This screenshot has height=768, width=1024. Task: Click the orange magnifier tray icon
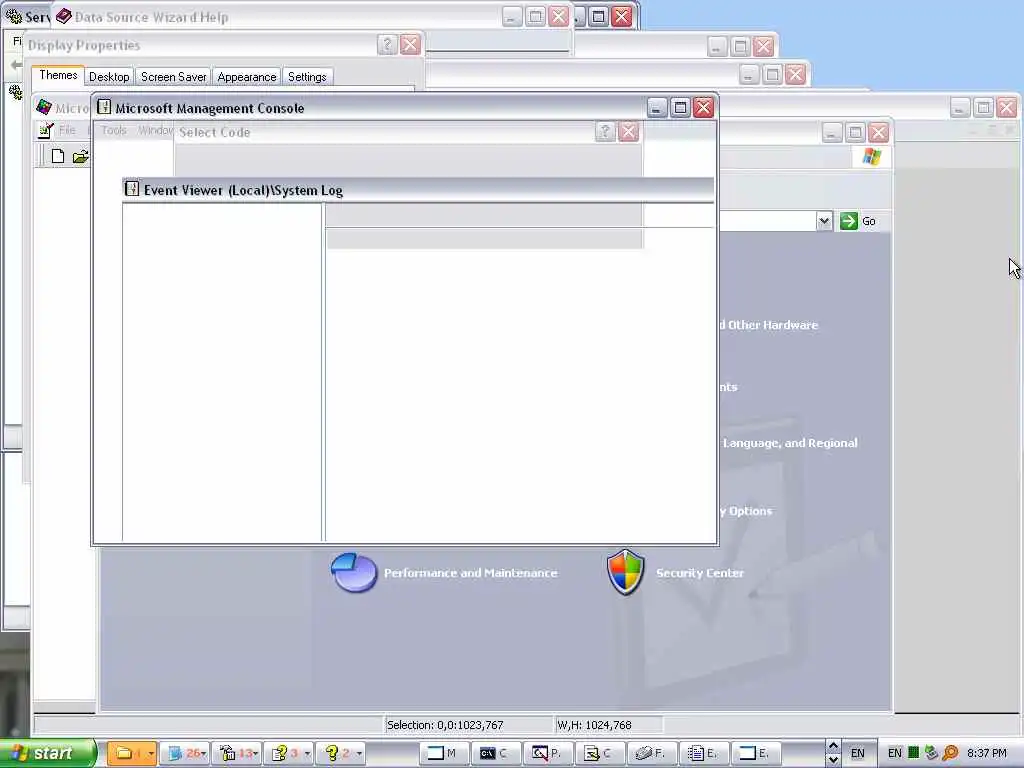950,753
